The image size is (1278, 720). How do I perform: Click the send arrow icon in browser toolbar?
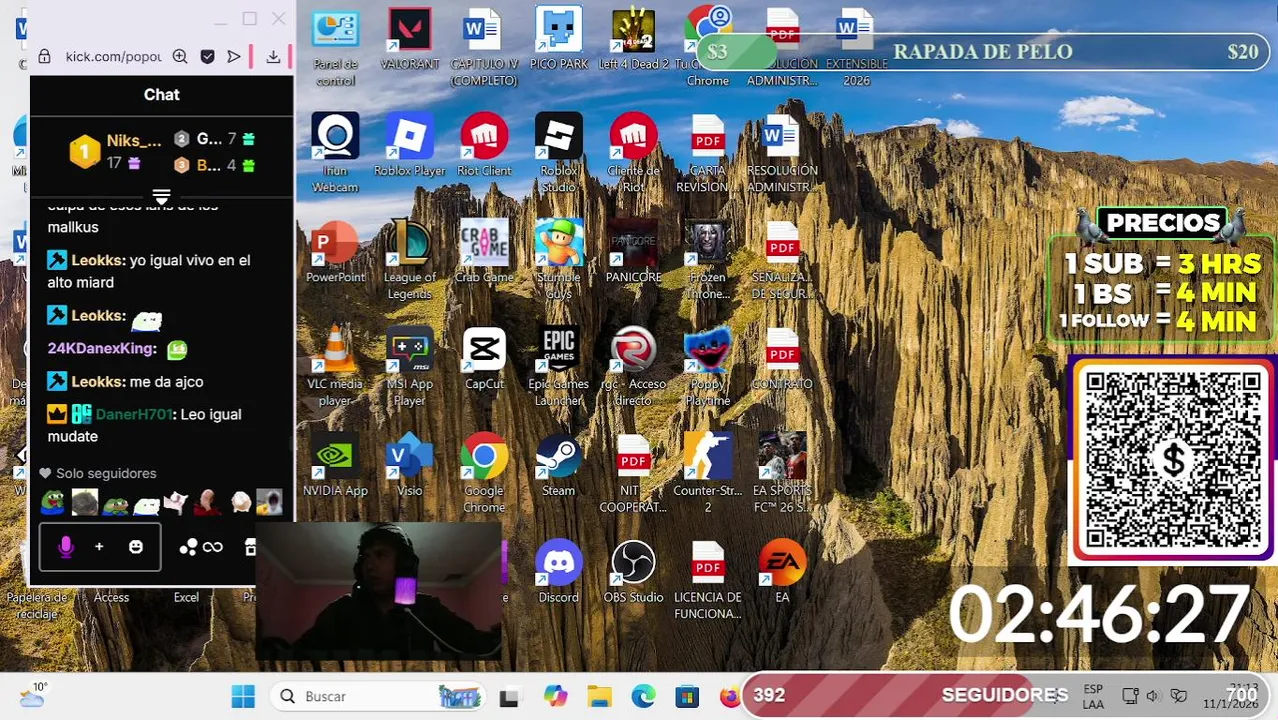point(233,57)
